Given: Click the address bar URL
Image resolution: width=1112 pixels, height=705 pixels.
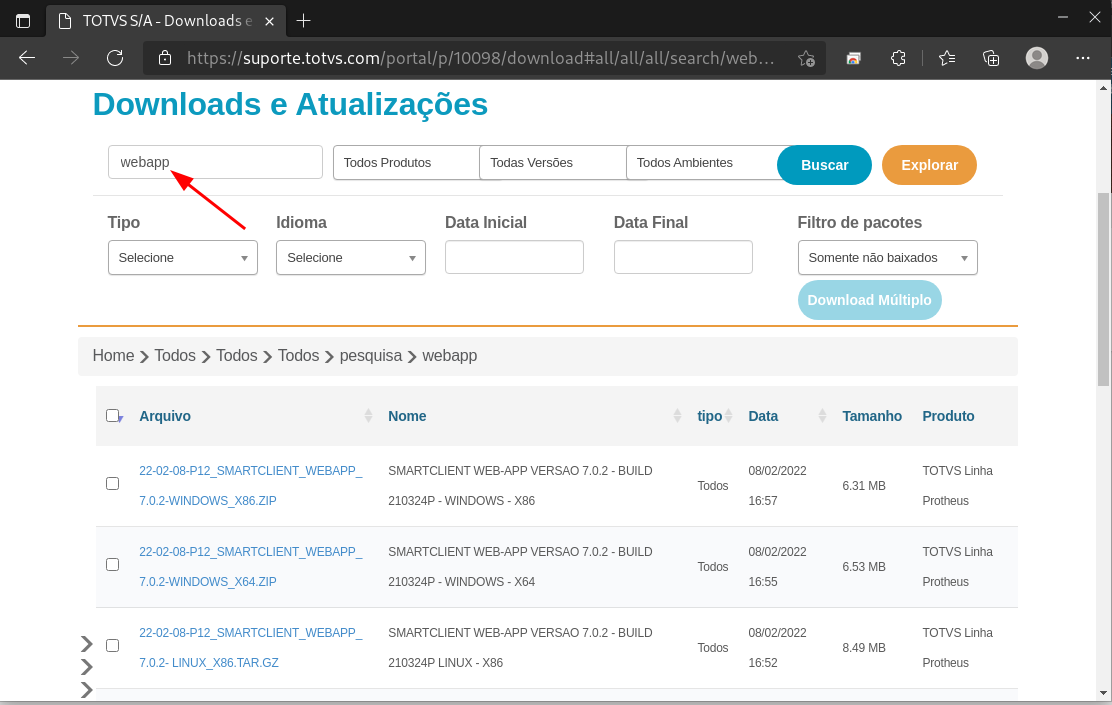Looking at the screenshot, I should 481,58.
